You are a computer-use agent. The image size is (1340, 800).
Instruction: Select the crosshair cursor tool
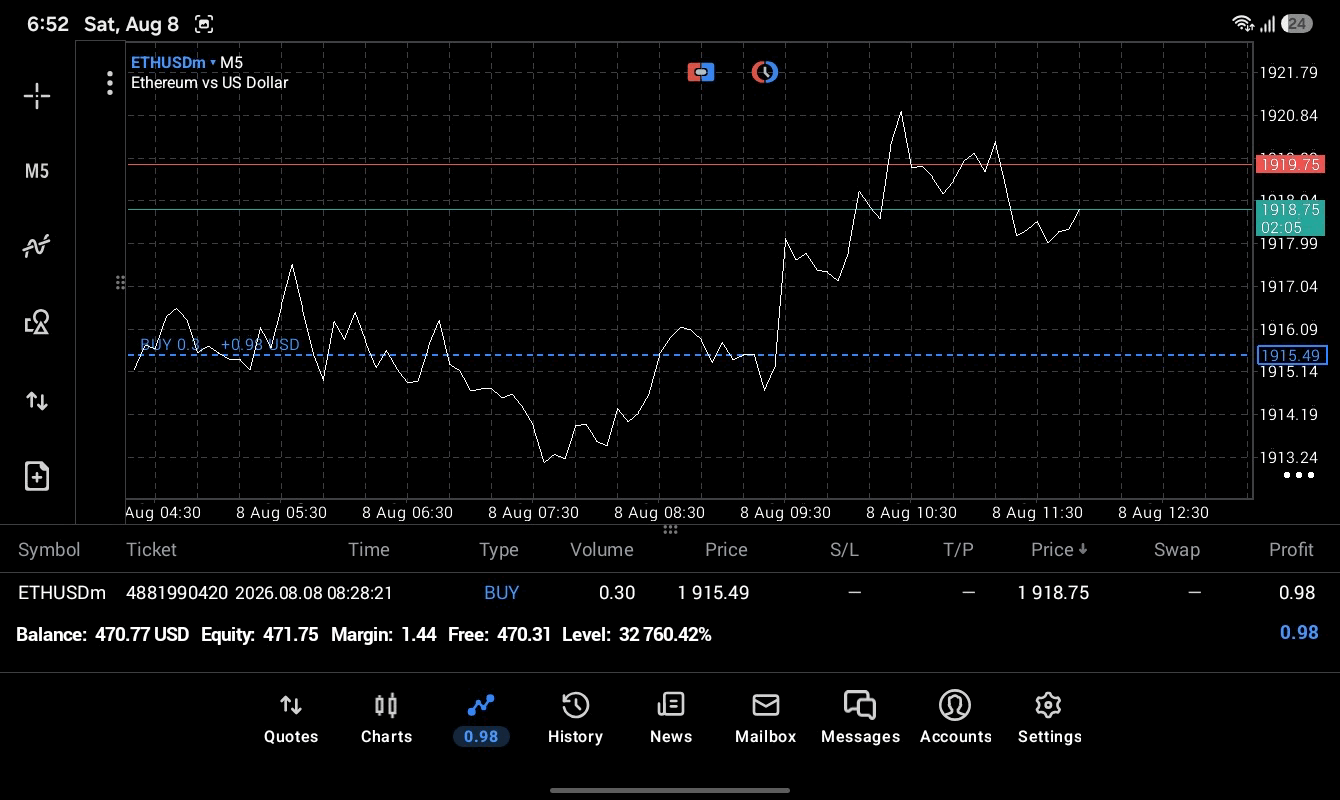37,96
